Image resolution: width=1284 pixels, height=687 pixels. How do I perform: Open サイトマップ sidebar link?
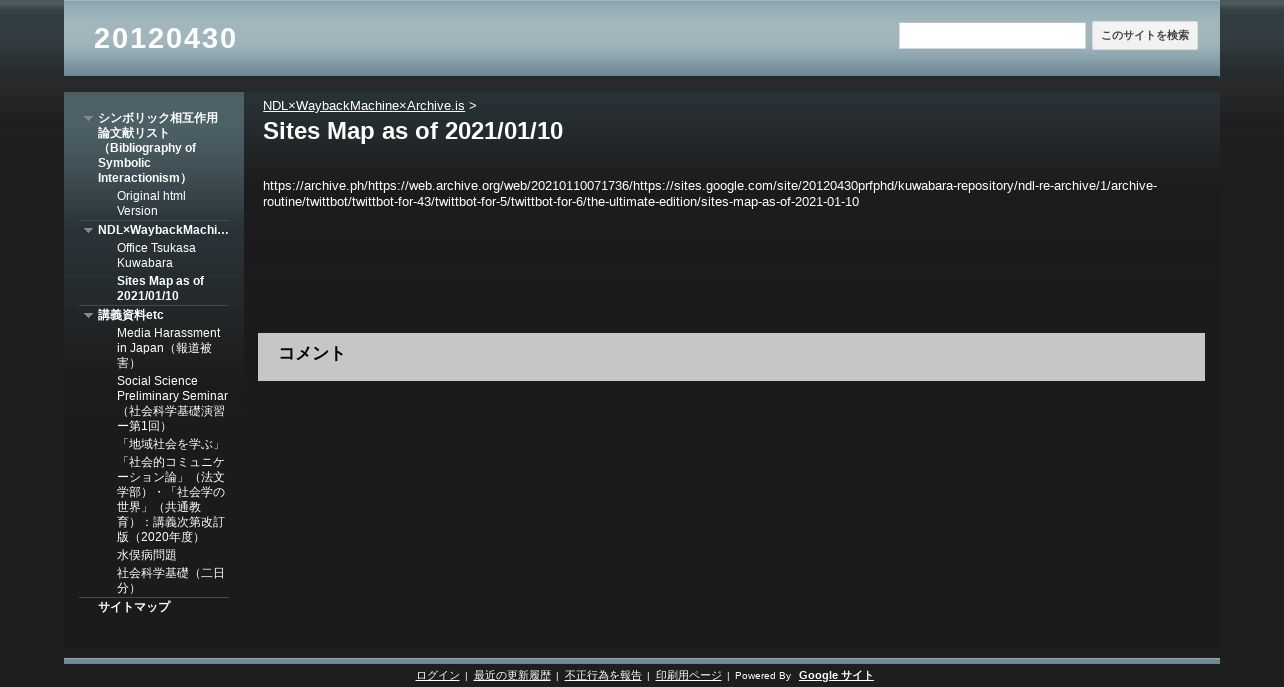pyautogui.click(x=134, y=607)
